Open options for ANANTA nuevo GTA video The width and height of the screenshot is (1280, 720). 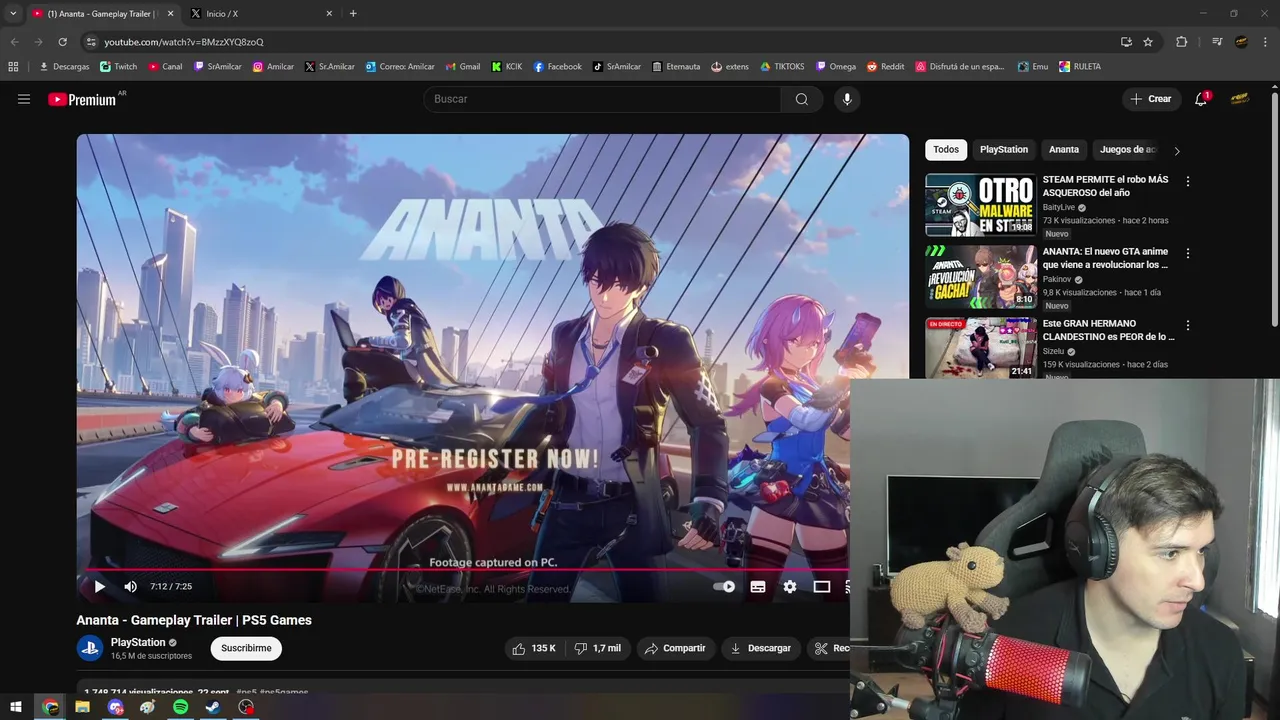click(x=1188, y=254)
